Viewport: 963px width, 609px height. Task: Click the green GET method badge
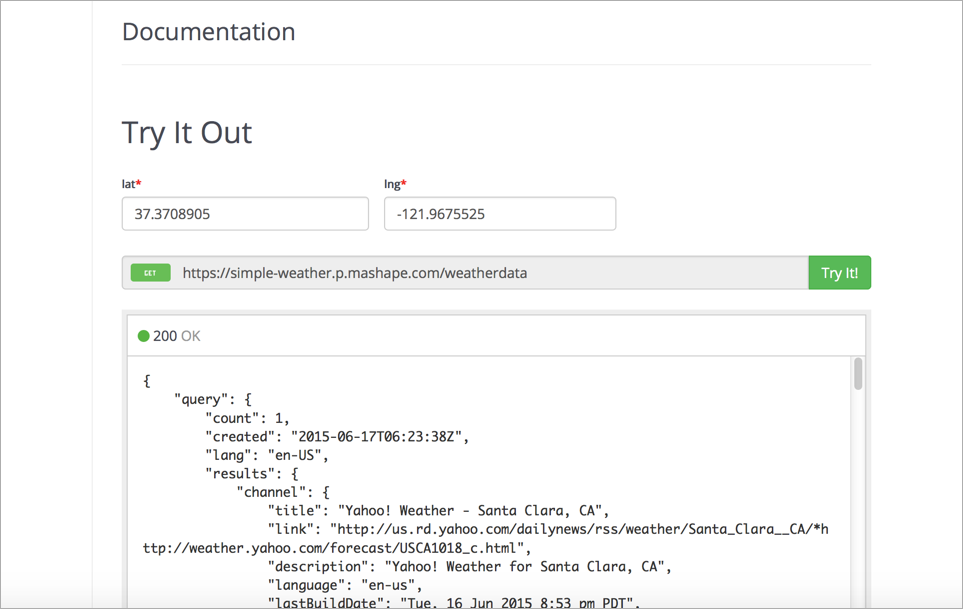149,271
